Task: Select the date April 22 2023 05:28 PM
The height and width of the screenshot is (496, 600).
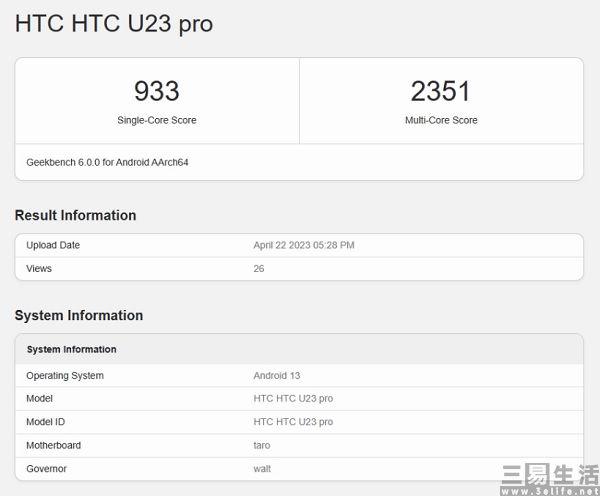Action: click(x=304, y=245)
